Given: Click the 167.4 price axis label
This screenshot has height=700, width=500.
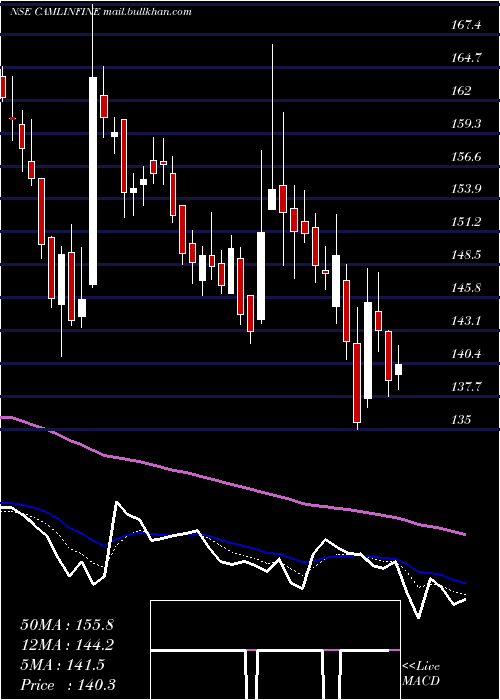Looking at the screenshot, I should click(x=467, y=25).
